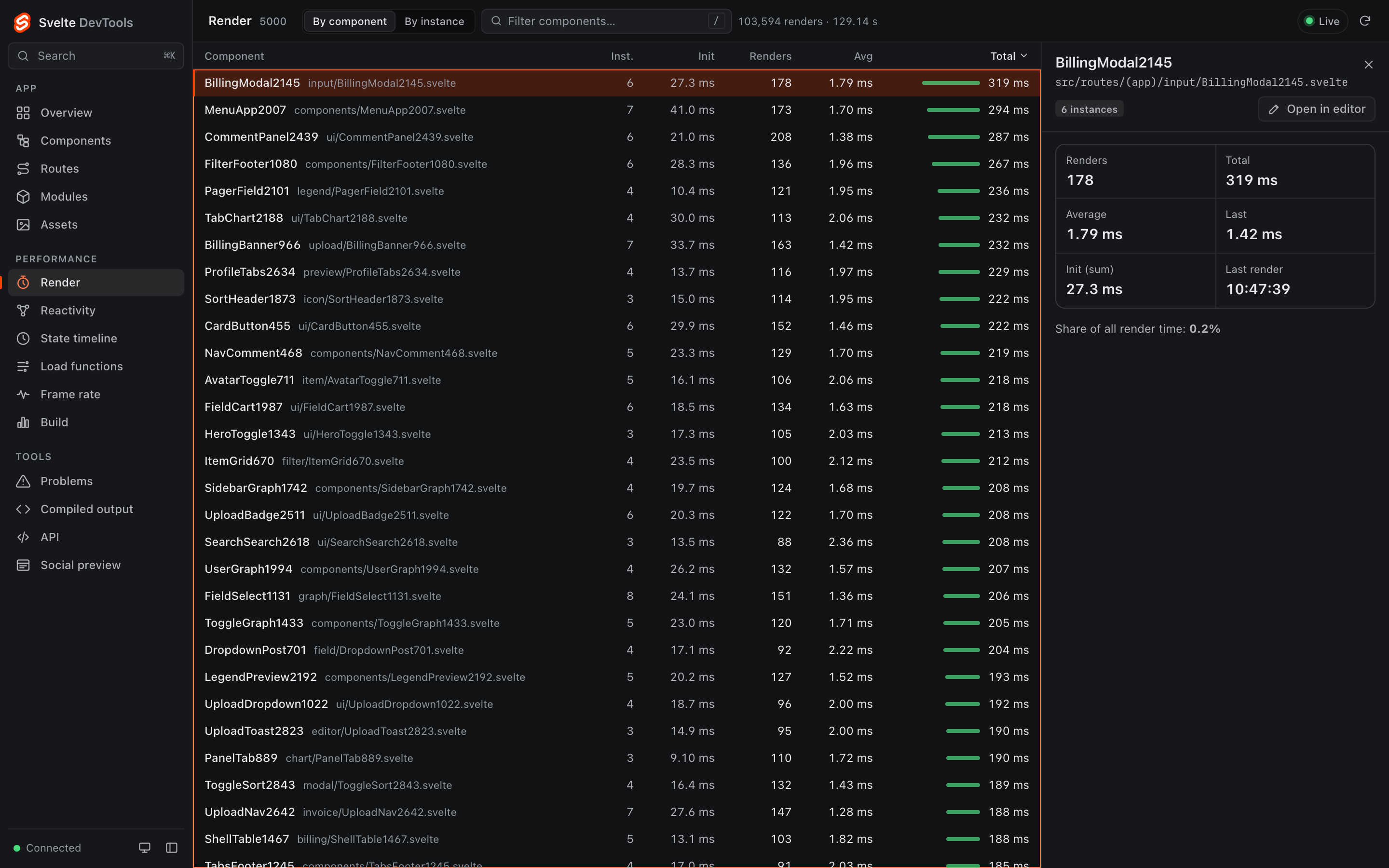The height and width of the screenshot is (868, 1389).
Task: Click the Svelte logo icon
Action: tap(22, 22)
